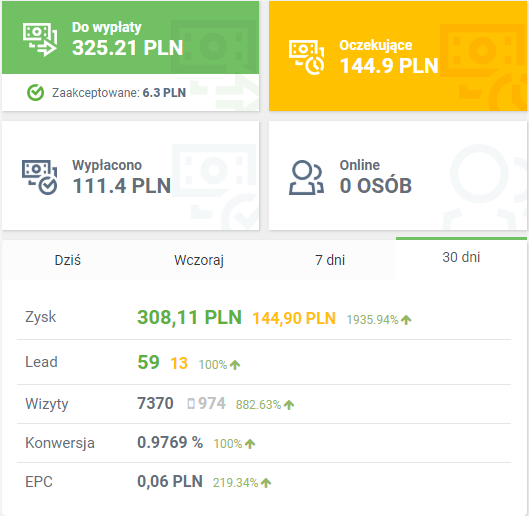Click the 0 OSÓB online value
Screen dimensions: 529x516
(x=376, y=186)
